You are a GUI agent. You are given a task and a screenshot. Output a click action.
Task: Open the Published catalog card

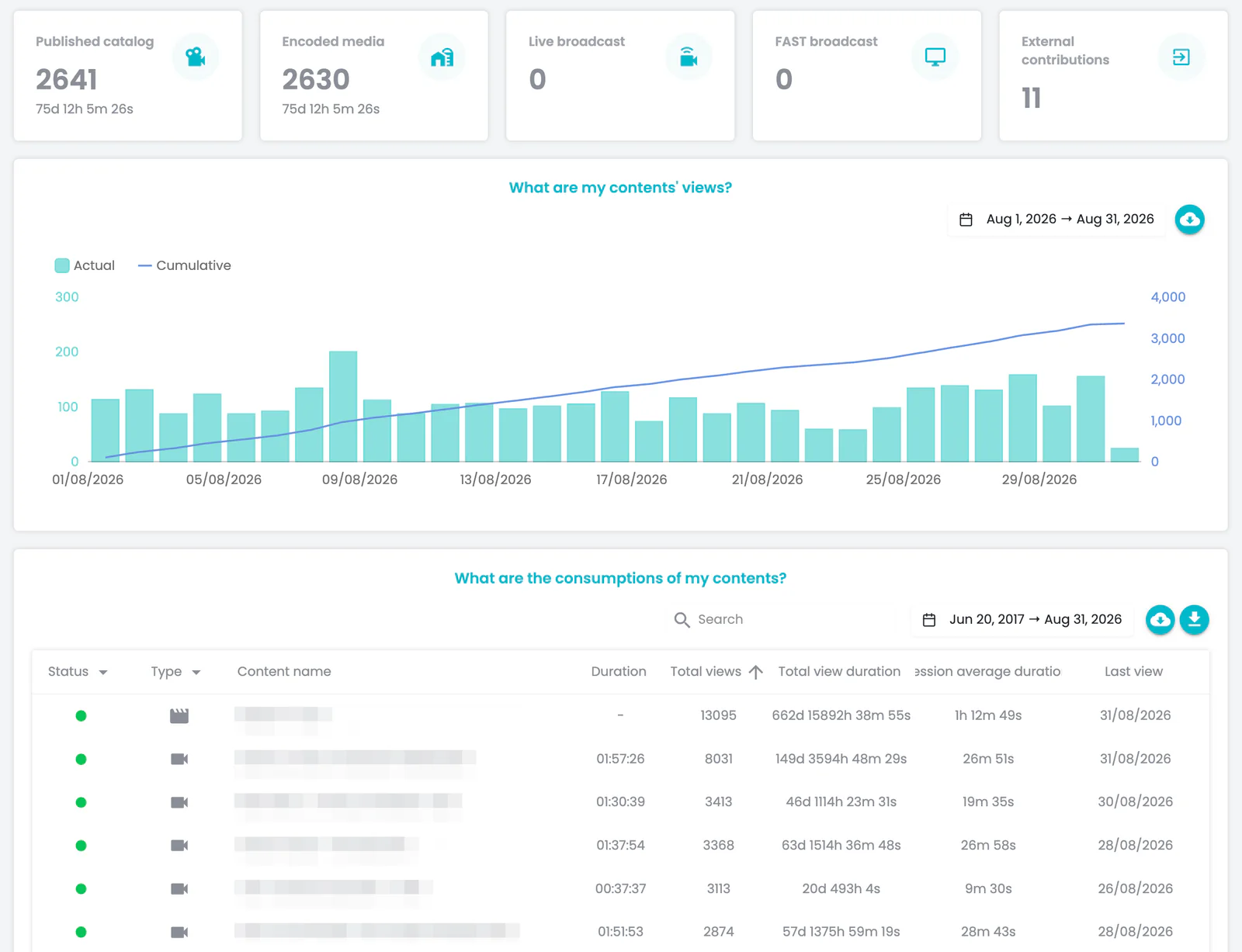[x=128, y=75]
